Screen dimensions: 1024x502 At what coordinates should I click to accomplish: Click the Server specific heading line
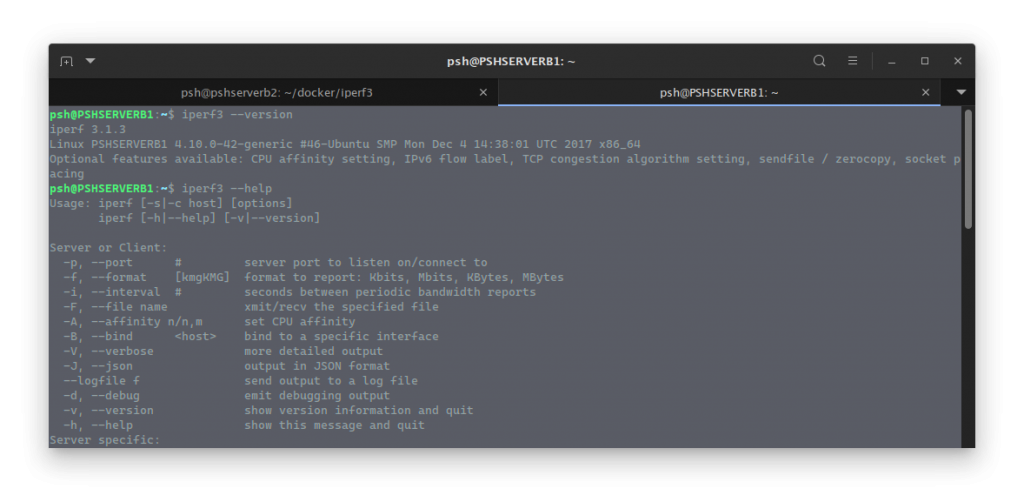click(104, 440)
